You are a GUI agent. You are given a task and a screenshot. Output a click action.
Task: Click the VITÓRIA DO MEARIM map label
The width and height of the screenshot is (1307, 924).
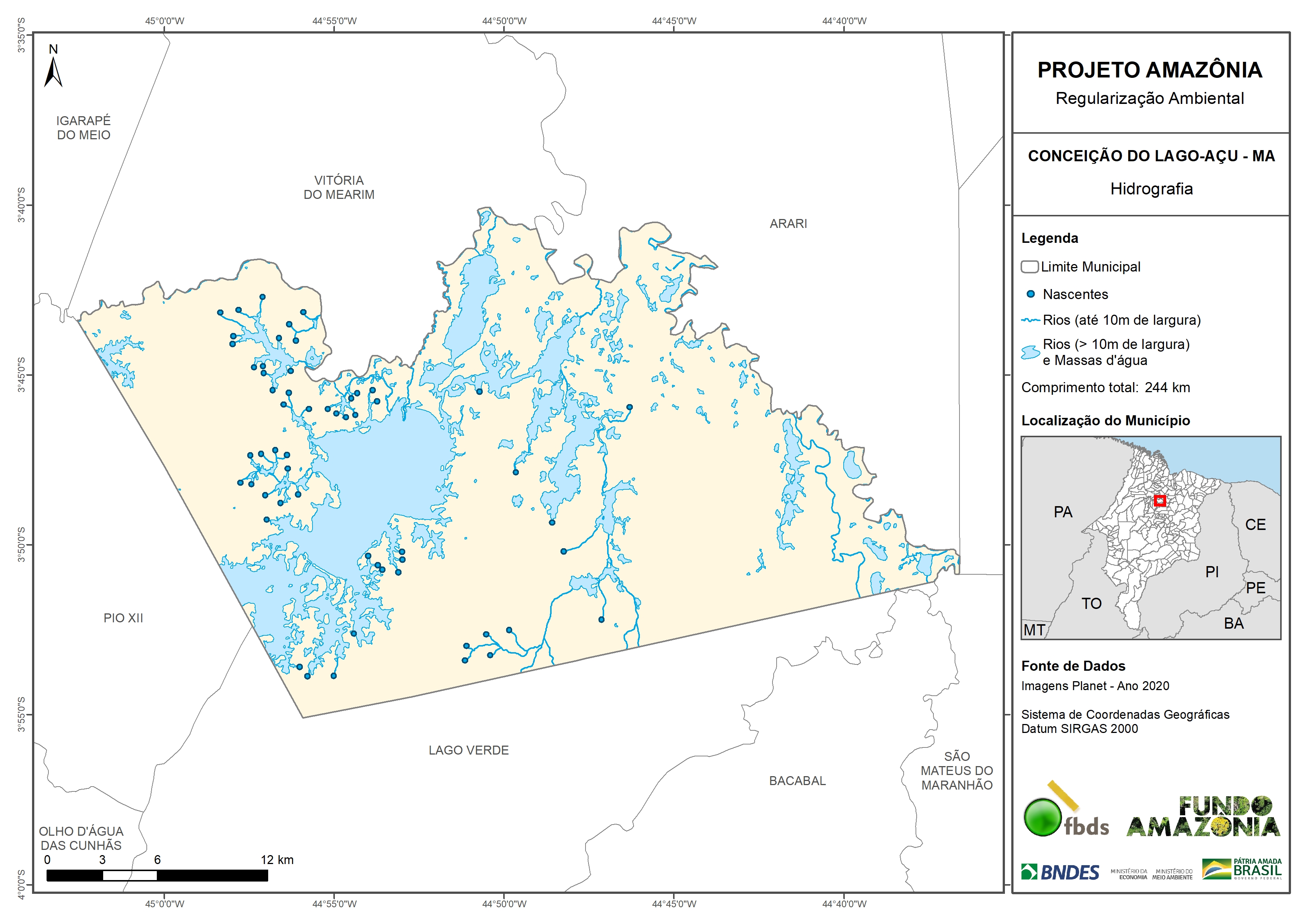[x=339, y=187]
